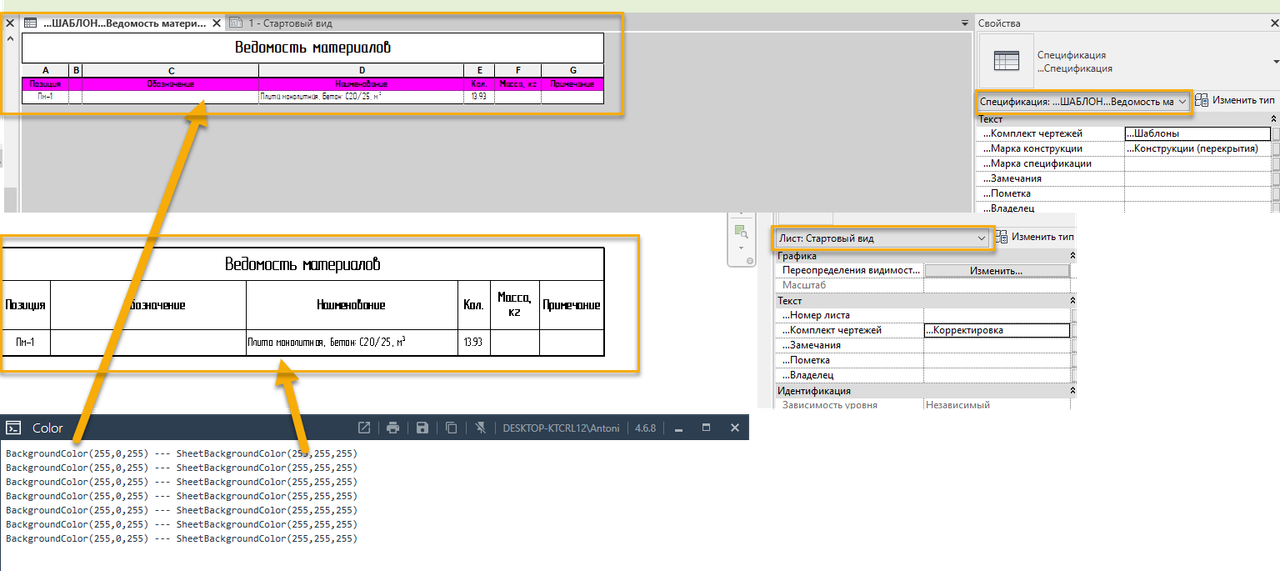Click schedule title Ведомость материалов in tab view

coord(313,47)
